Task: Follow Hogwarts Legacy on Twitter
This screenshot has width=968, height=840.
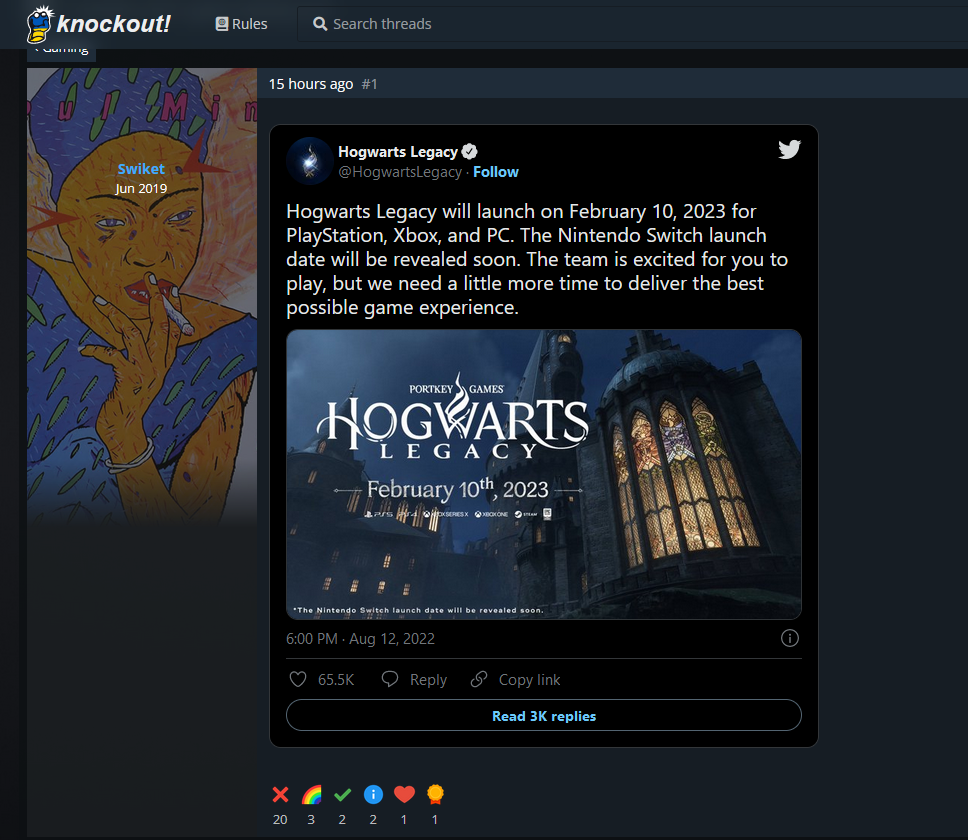Action: (496, 172)
